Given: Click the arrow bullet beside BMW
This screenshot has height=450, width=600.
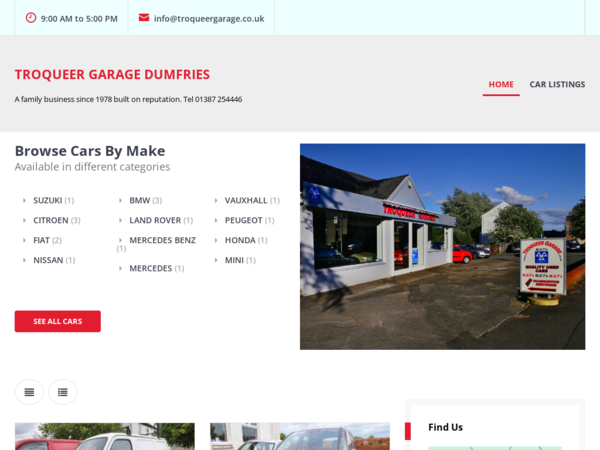Looking at the screenshot, I should click(x=120, y=201).
